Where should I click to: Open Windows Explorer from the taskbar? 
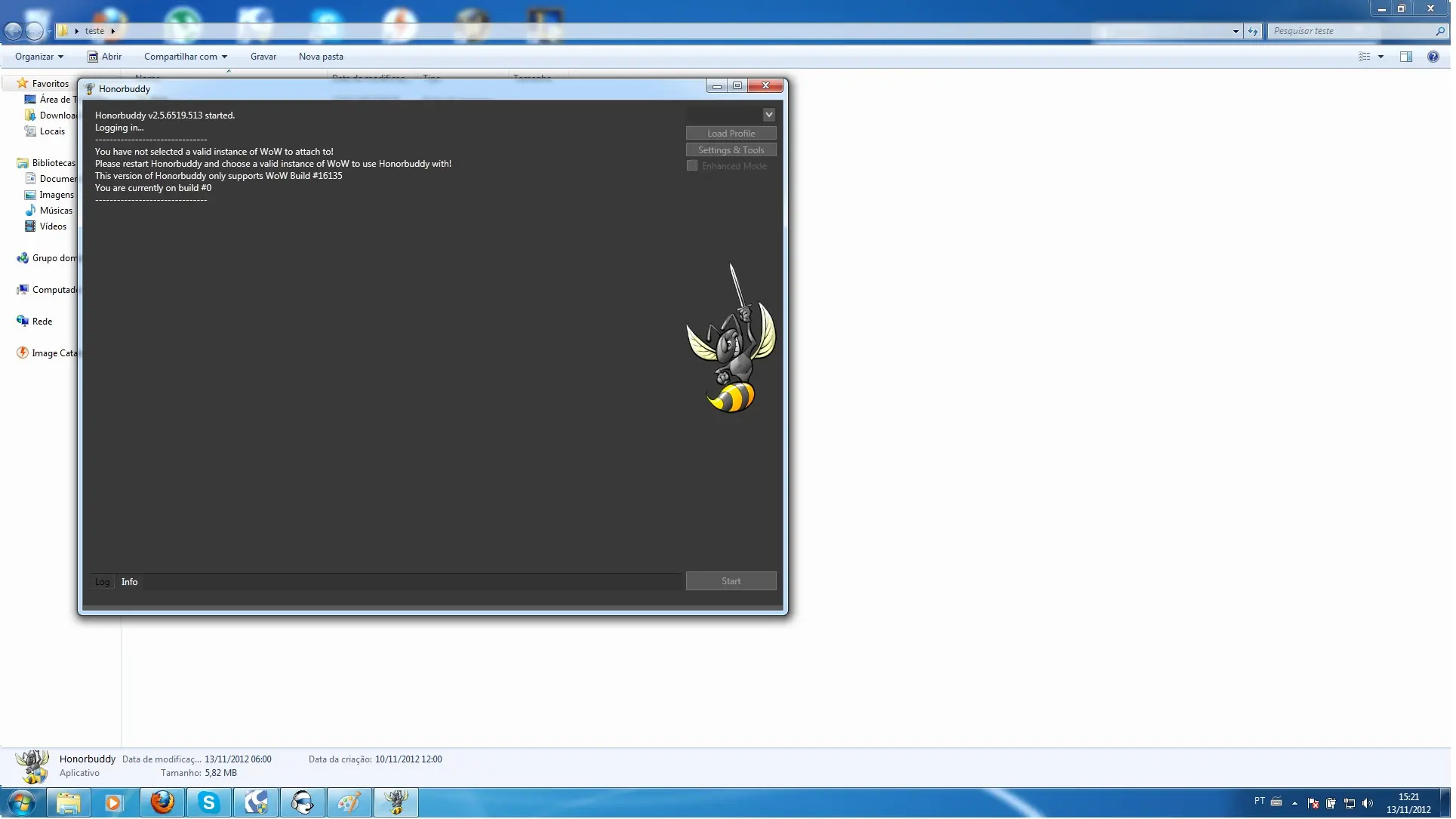click(x=69, y=804)
